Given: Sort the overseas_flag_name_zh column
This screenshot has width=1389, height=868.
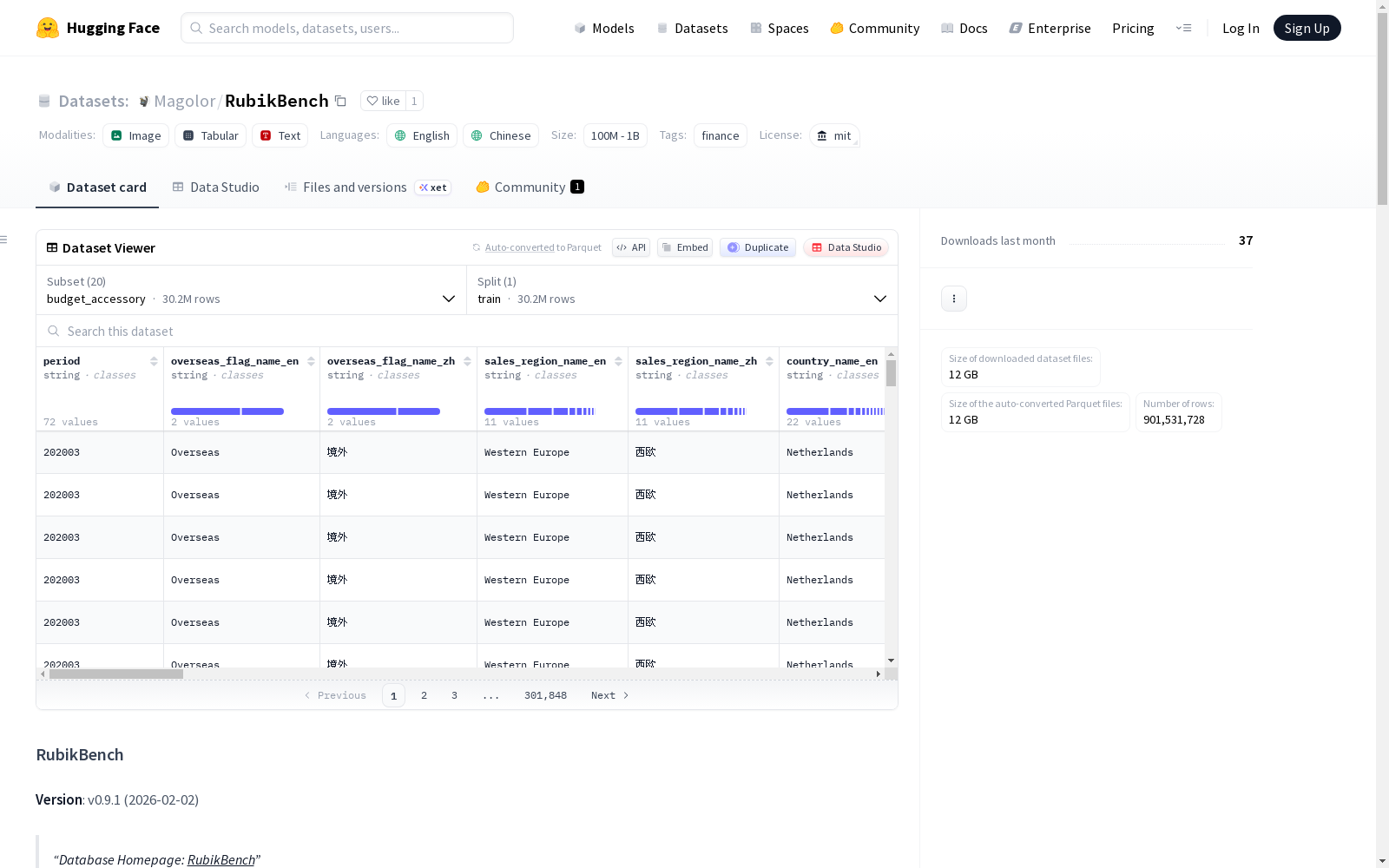Looking at the screenshot, I should tap(467, 361).
